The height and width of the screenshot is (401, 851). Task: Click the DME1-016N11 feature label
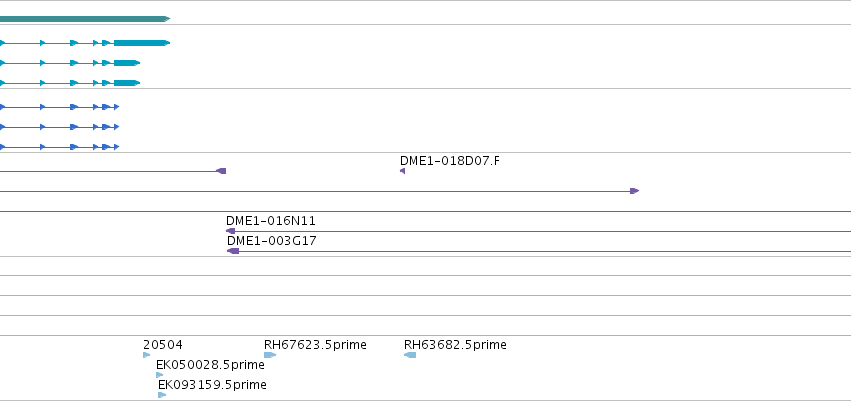[x=271, y=221]
